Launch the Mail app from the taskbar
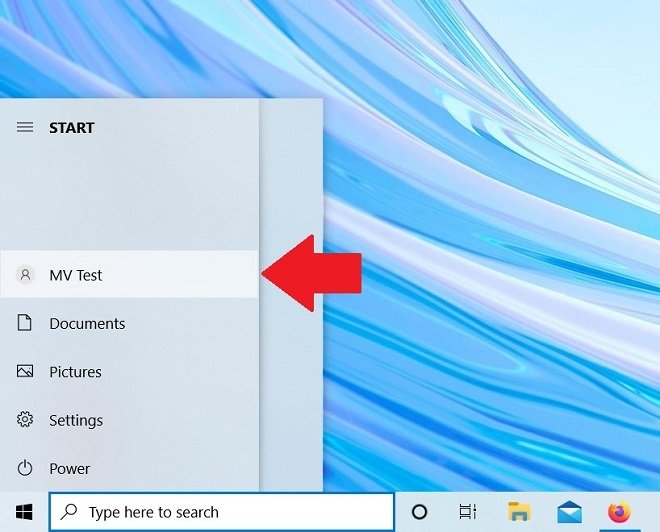660x532 pixels. pos(570,512)
